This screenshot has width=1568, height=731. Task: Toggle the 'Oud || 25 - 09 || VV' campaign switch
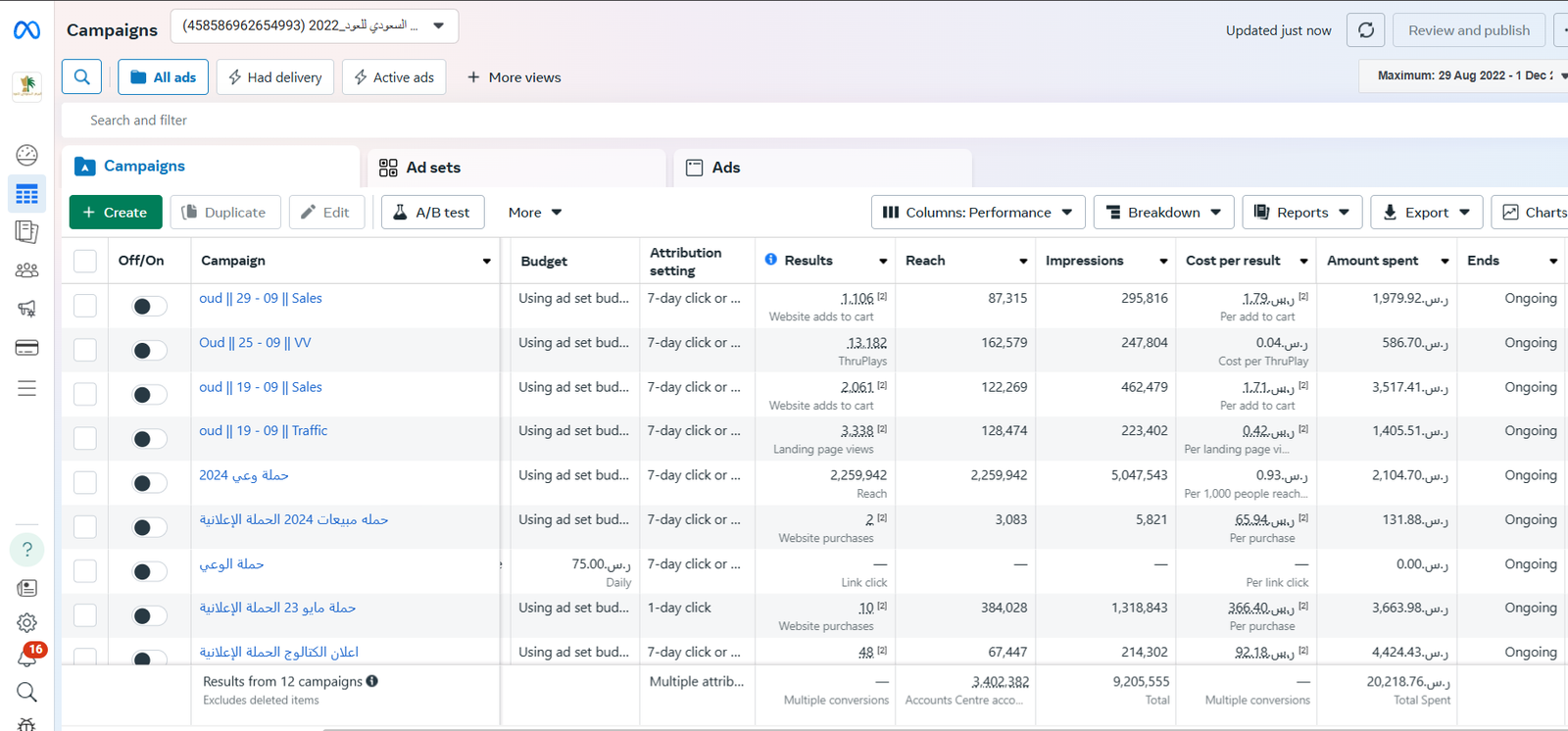149,351
